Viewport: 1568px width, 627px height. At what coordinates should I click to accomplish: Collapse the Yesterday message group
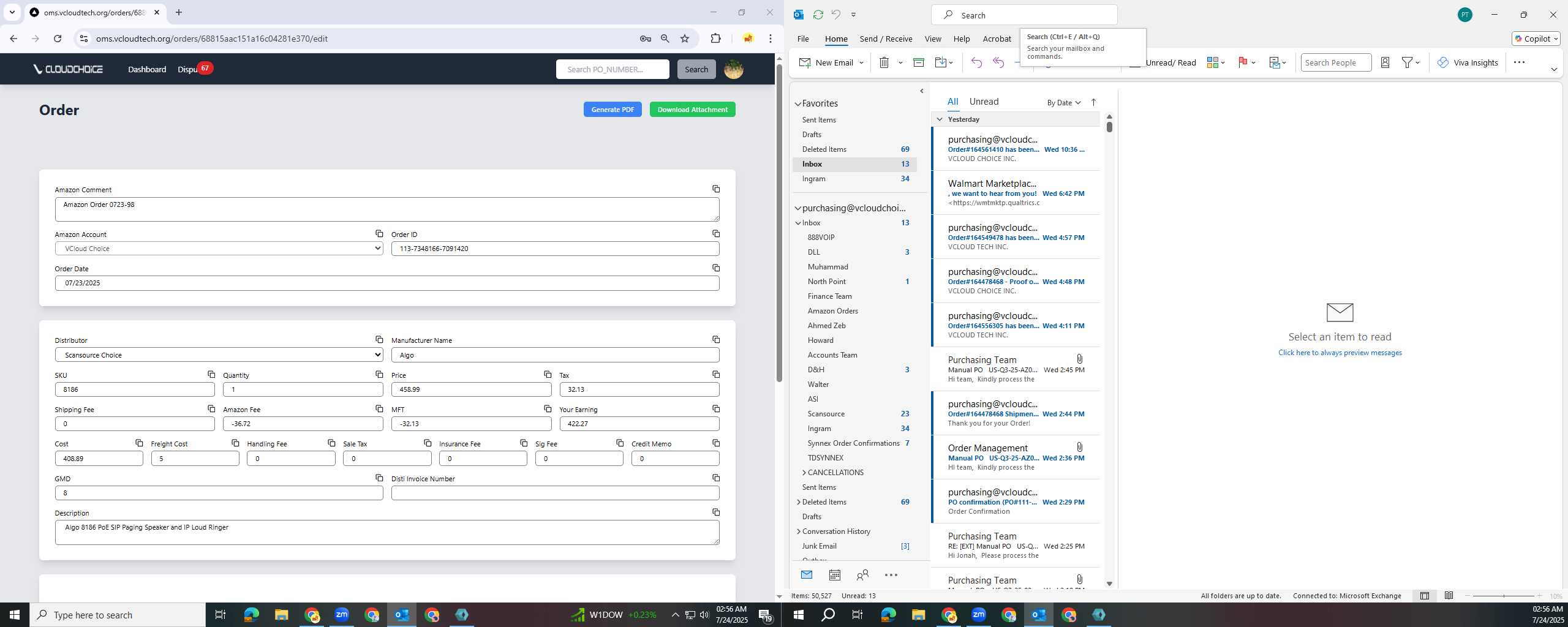tap(940, 119)
